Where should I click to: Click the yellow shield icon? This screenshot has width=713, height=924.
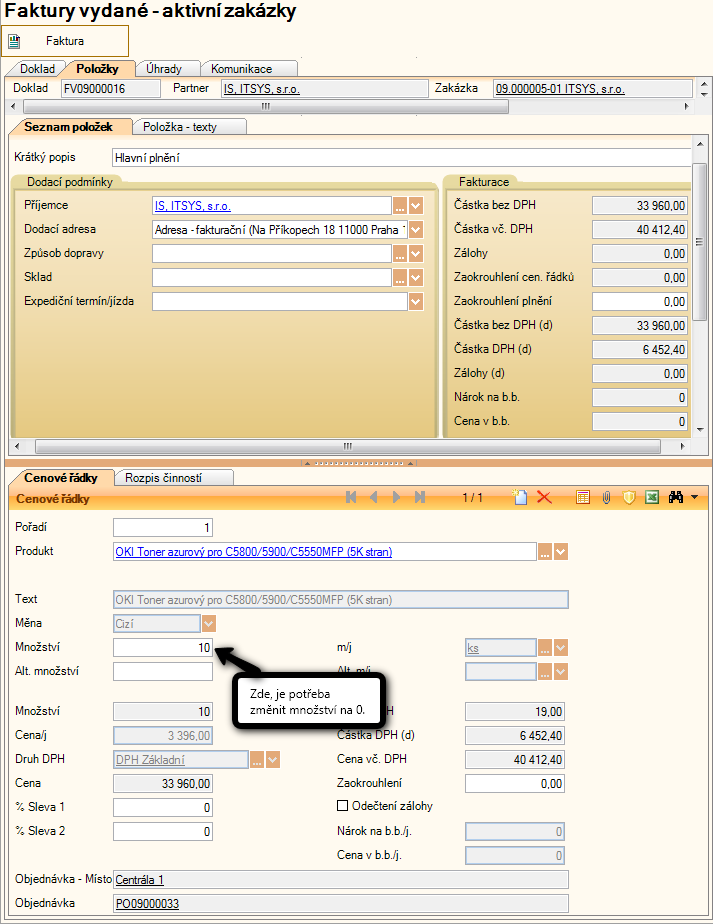point(629,497)
